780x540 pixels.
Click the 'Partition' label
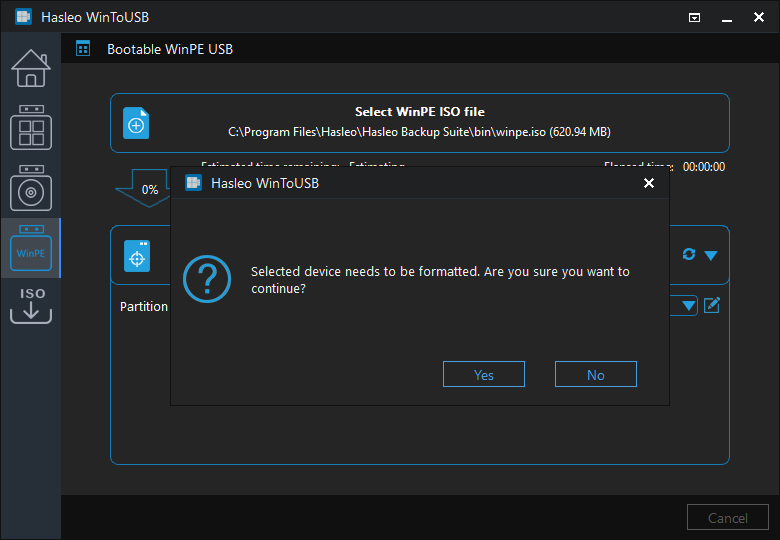tap(144, 306)
